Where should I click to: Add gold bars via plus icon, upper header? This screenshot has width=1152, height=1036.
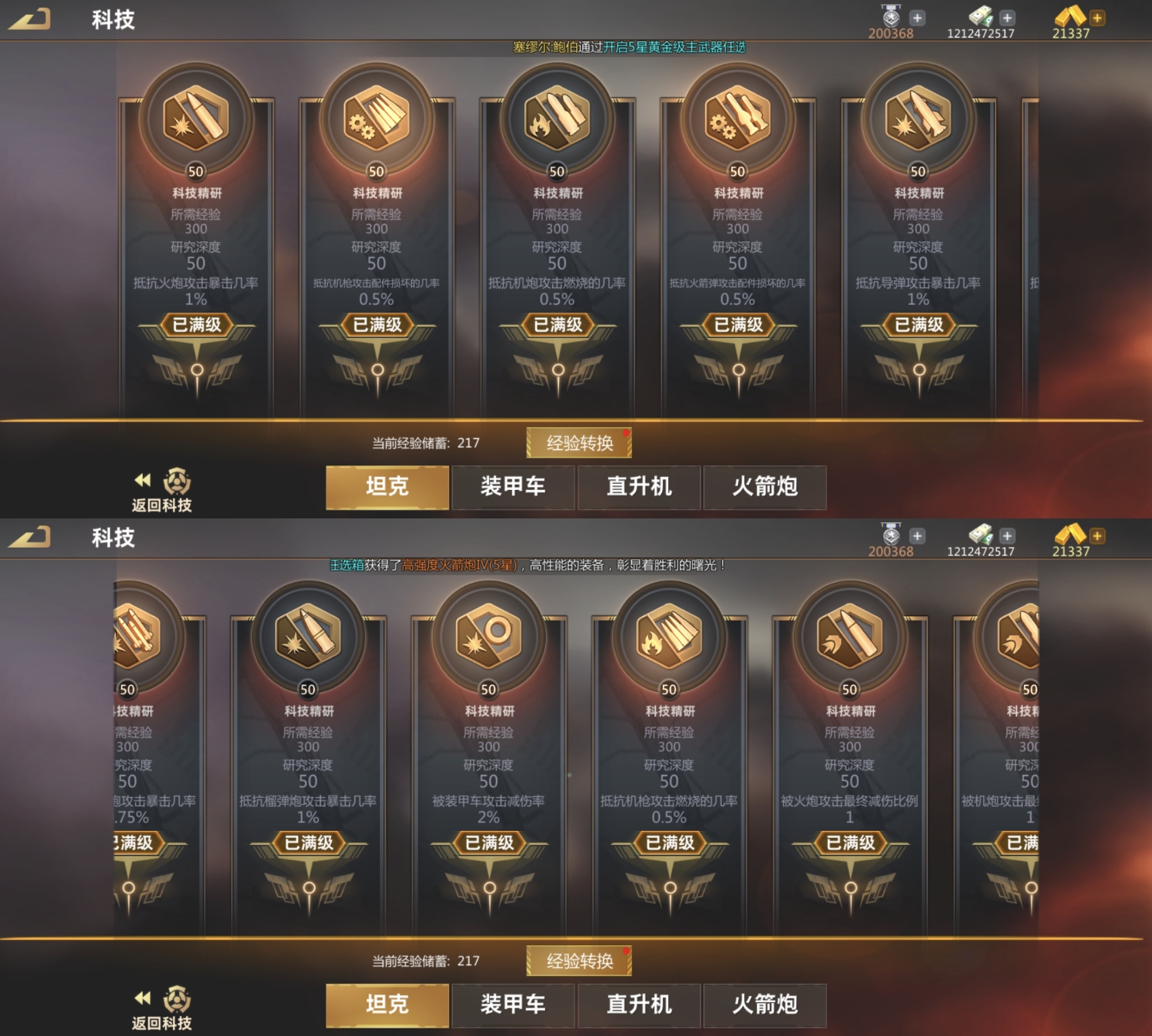click(x=1097, y=18)
